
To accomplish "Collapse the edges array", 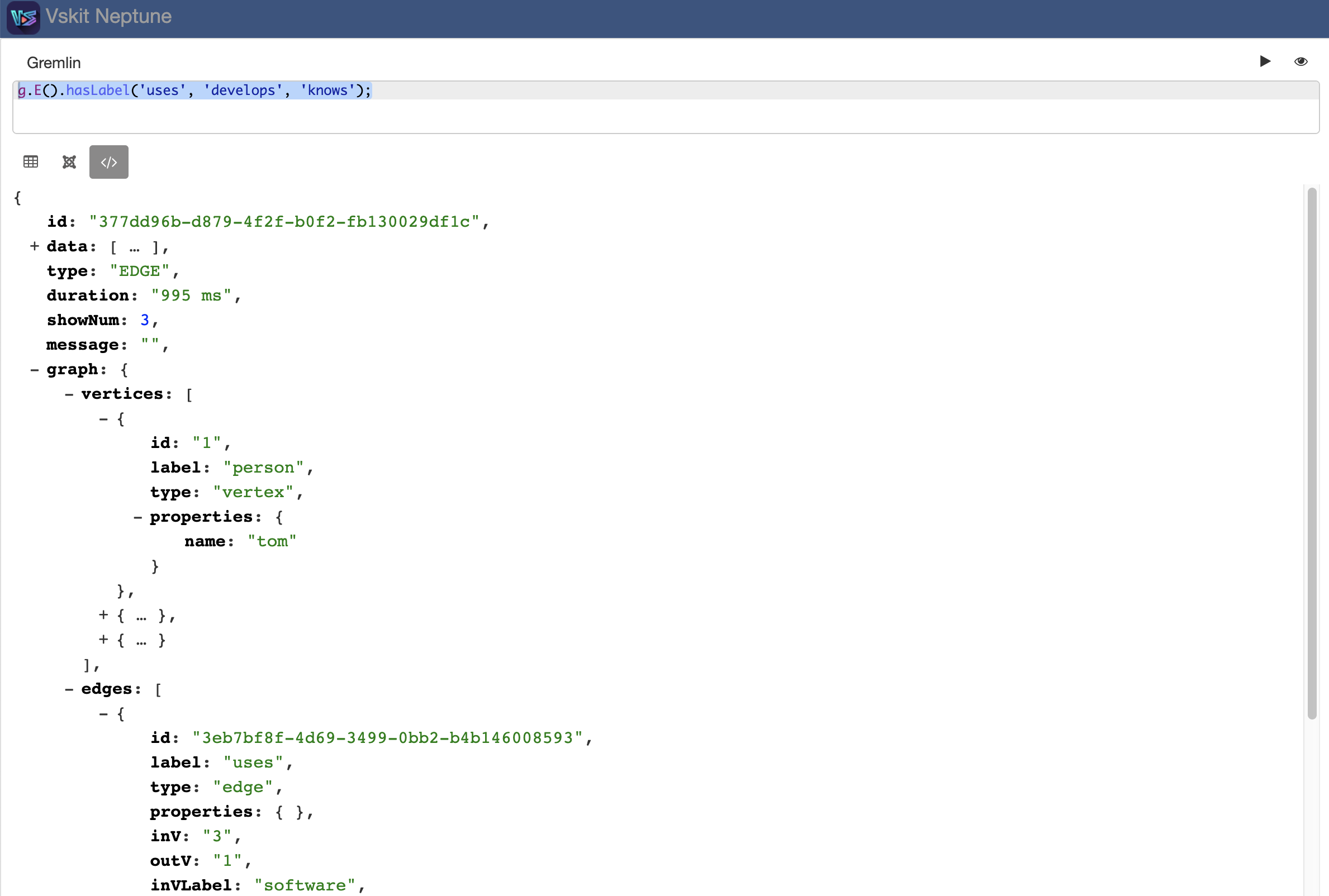I will [x=69, y=689].
